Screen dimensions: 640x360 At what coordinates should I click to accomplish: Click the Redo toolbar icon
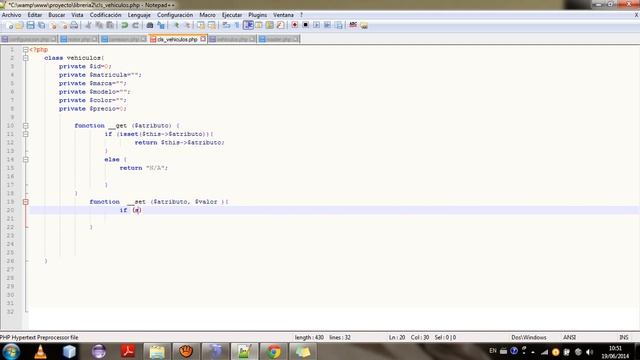pos(136,25)
